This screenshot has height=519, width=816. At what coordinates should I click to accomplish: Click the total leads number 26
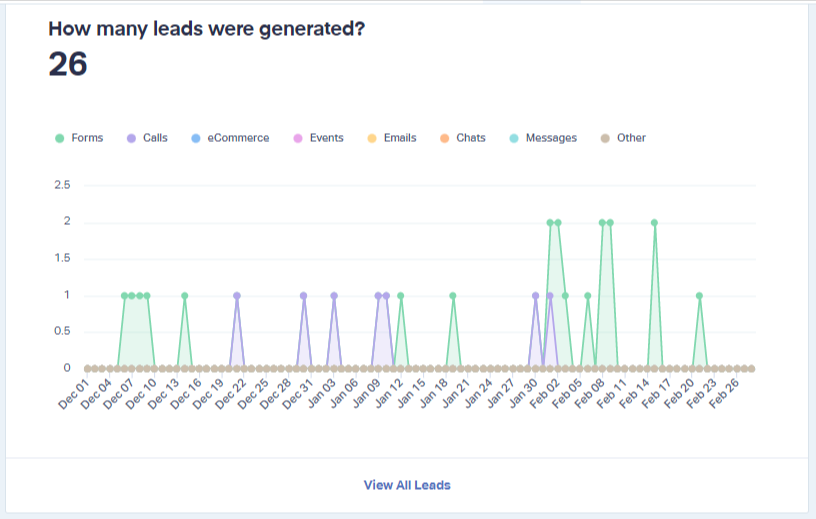pos(68,64)
